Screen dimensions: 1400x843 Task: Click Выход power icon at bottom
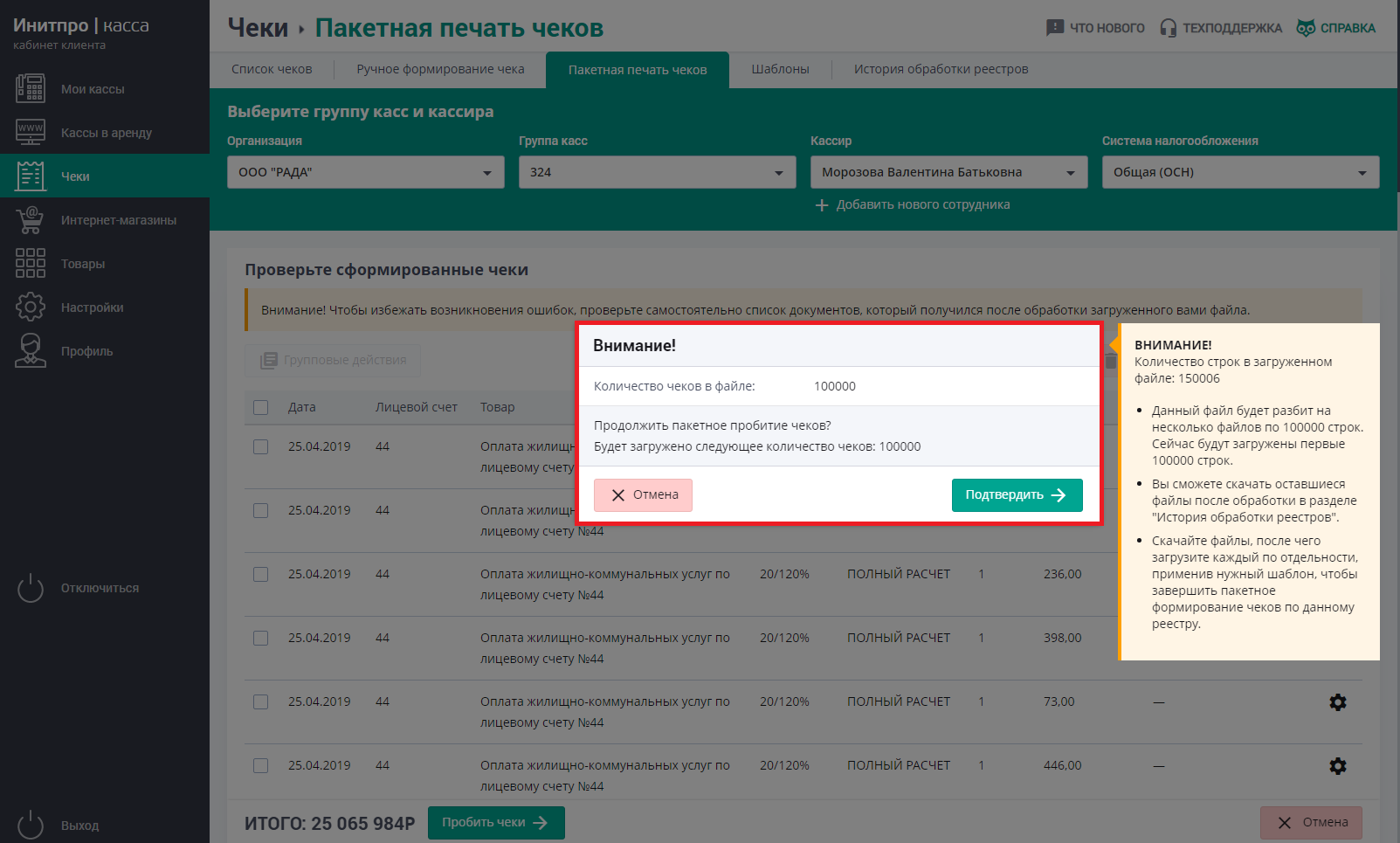[31, 825]
